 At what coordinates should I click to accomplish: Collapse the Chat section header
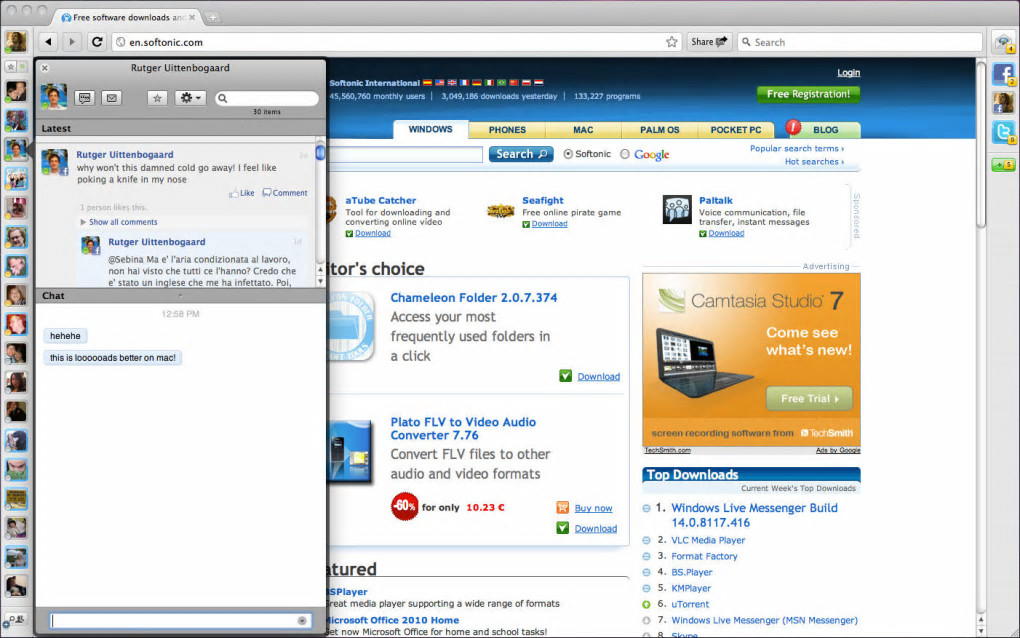(x=180, y=296)
